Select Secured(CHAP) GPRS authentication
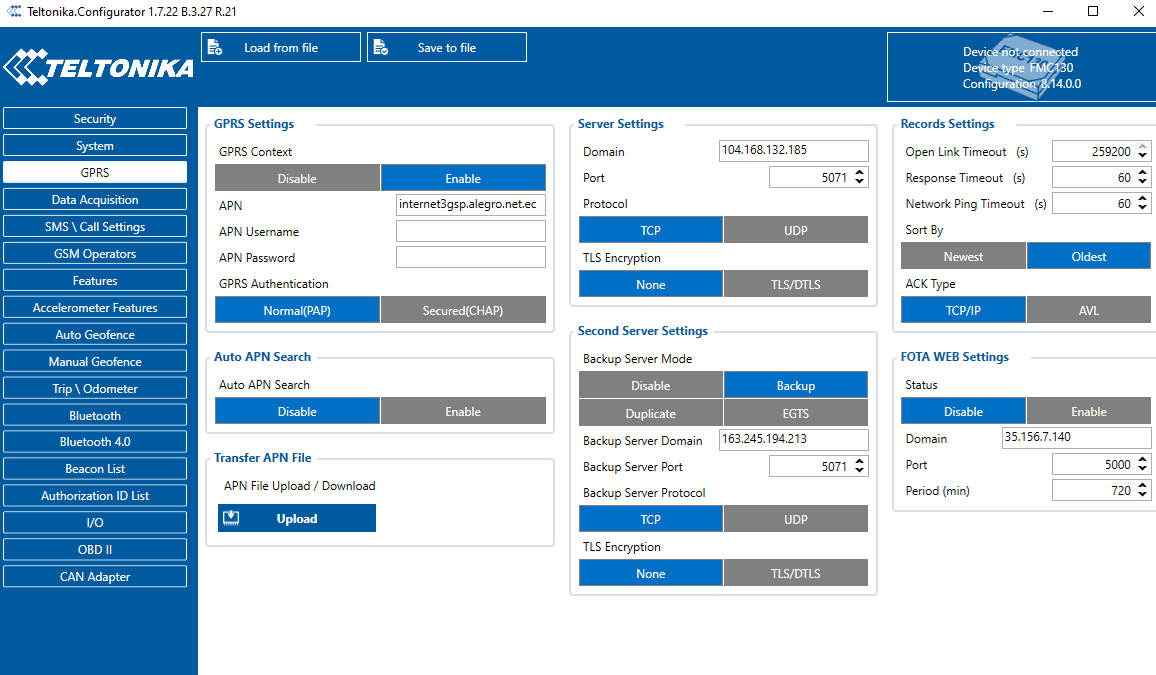Viewport: 1156px width, 675px height. (x=463, y=310)
